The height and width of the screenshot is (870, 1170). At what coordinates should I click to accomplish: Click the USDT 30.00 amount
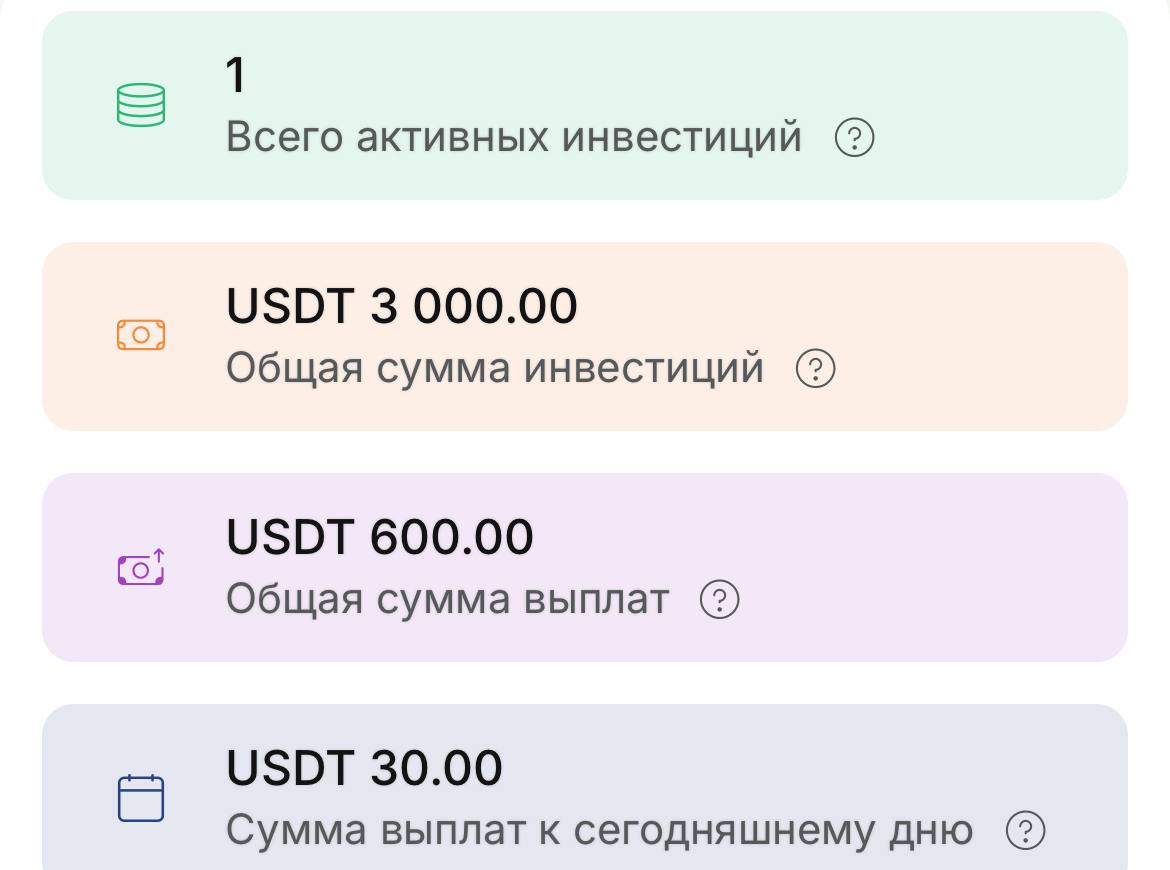click(x=365, y=768)
